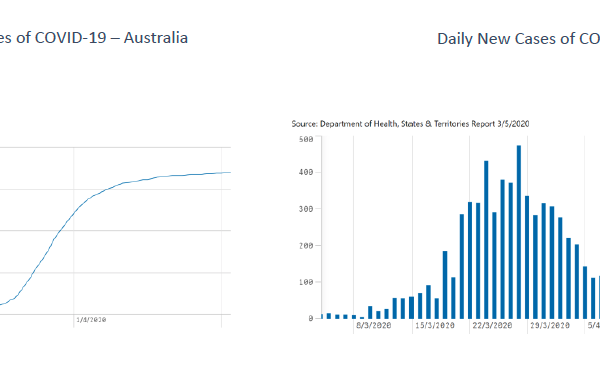Click the first bar at the chart's left edge
This screenshot has height=368, width=600.
tap(322, 316)
